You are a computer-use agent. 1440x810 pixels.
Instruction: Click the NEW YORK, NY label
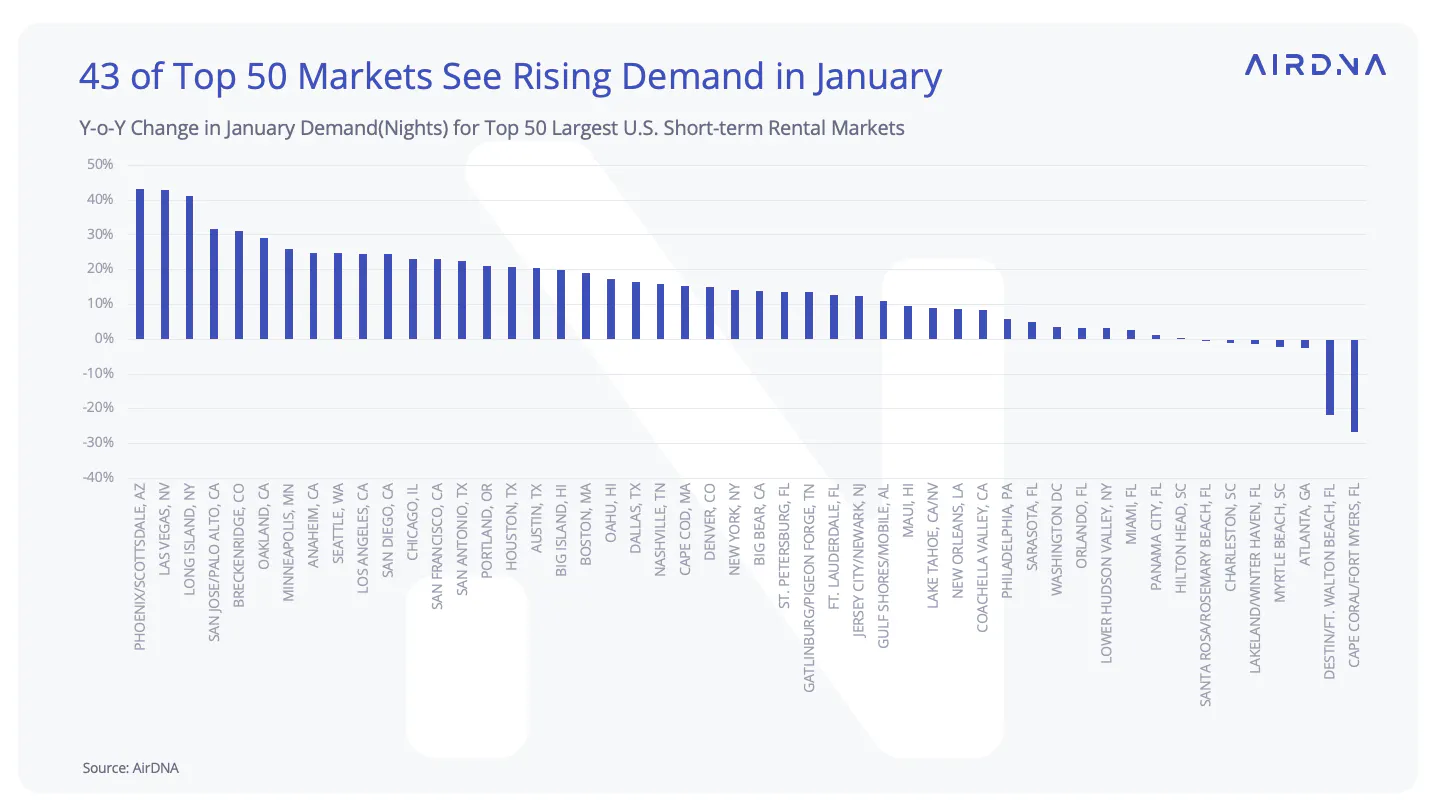click(735, 529)
